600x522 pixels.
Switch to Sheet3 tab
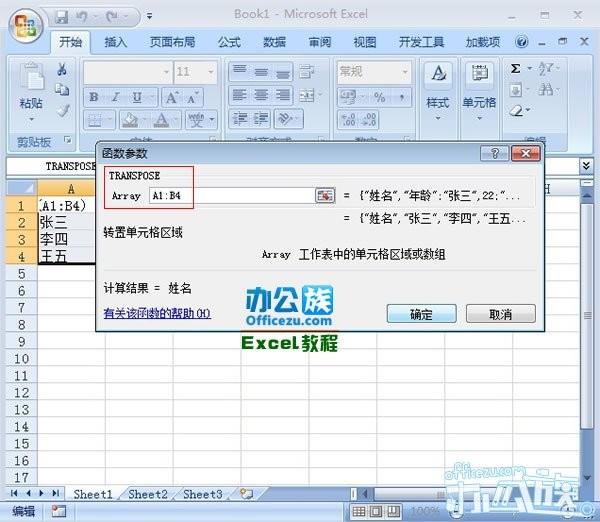[x=202, y=494]
